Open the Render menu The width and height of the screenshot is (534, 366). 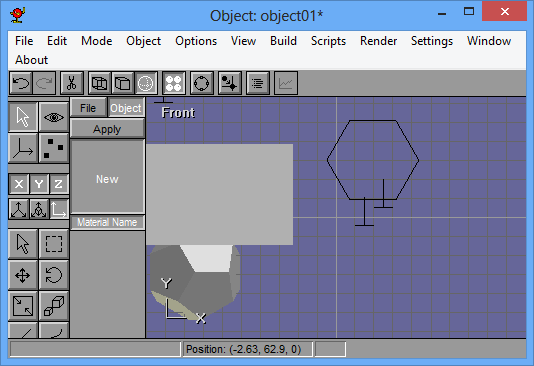(x=378, y=41)
